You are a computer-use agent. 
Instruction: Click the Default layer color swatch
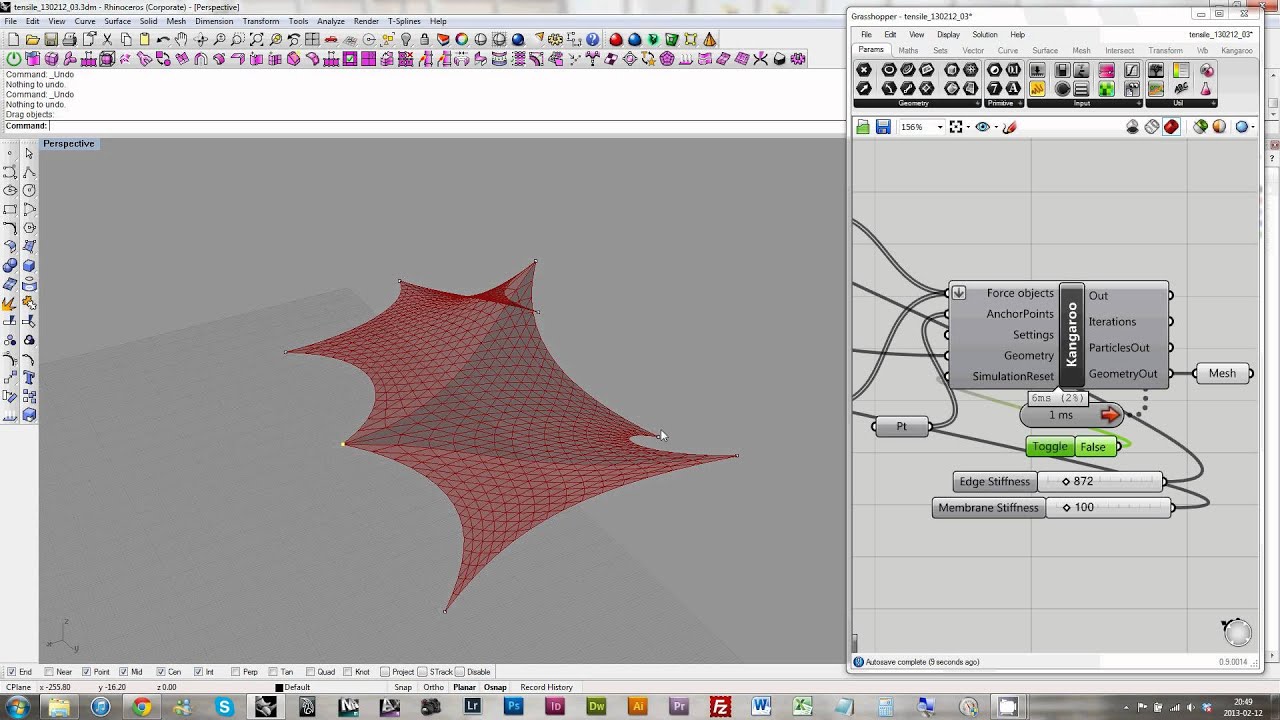(x=280, y=687)
